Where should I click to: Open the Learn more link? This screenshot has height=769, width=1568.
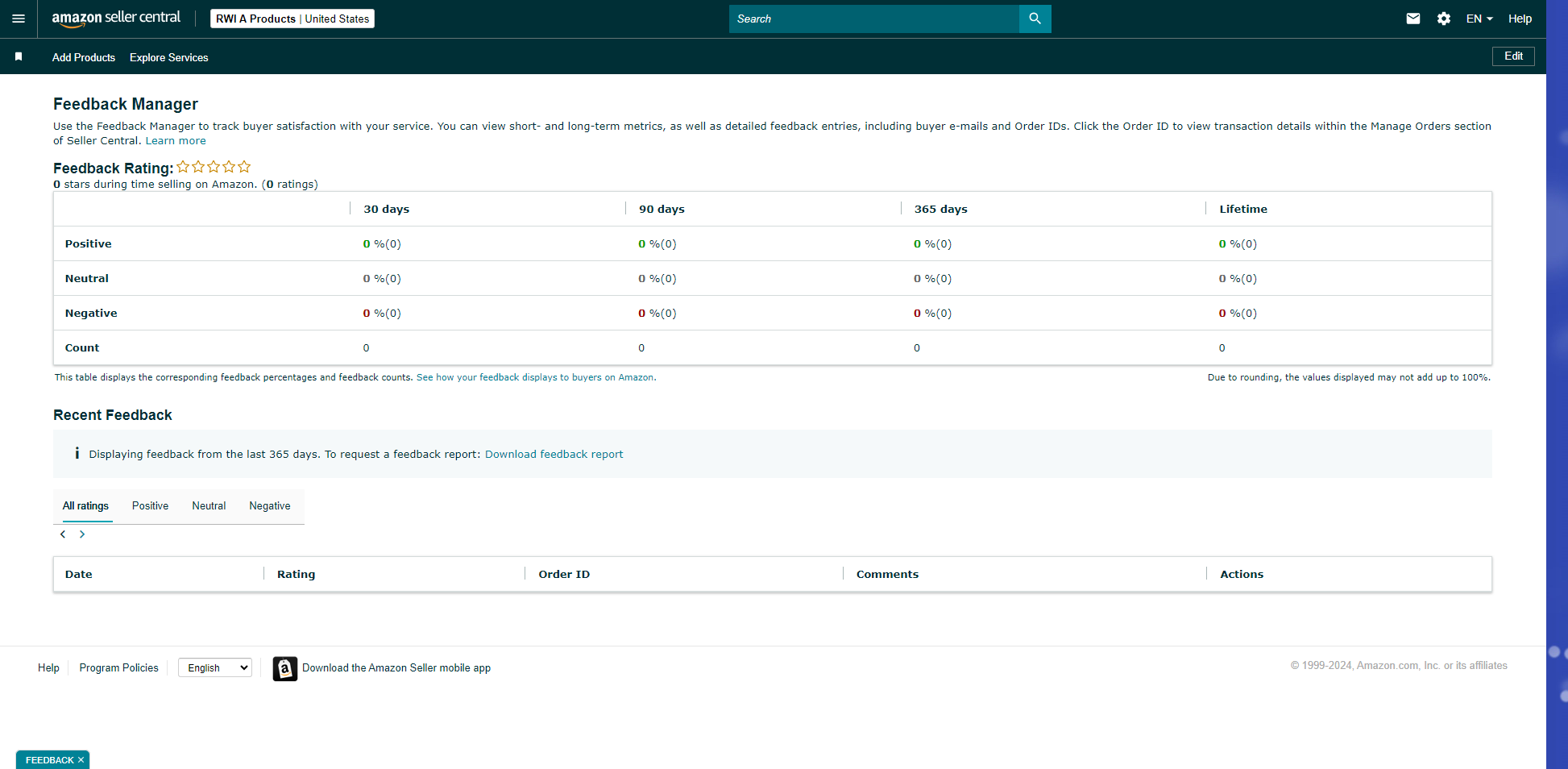(x=176, y=141)
